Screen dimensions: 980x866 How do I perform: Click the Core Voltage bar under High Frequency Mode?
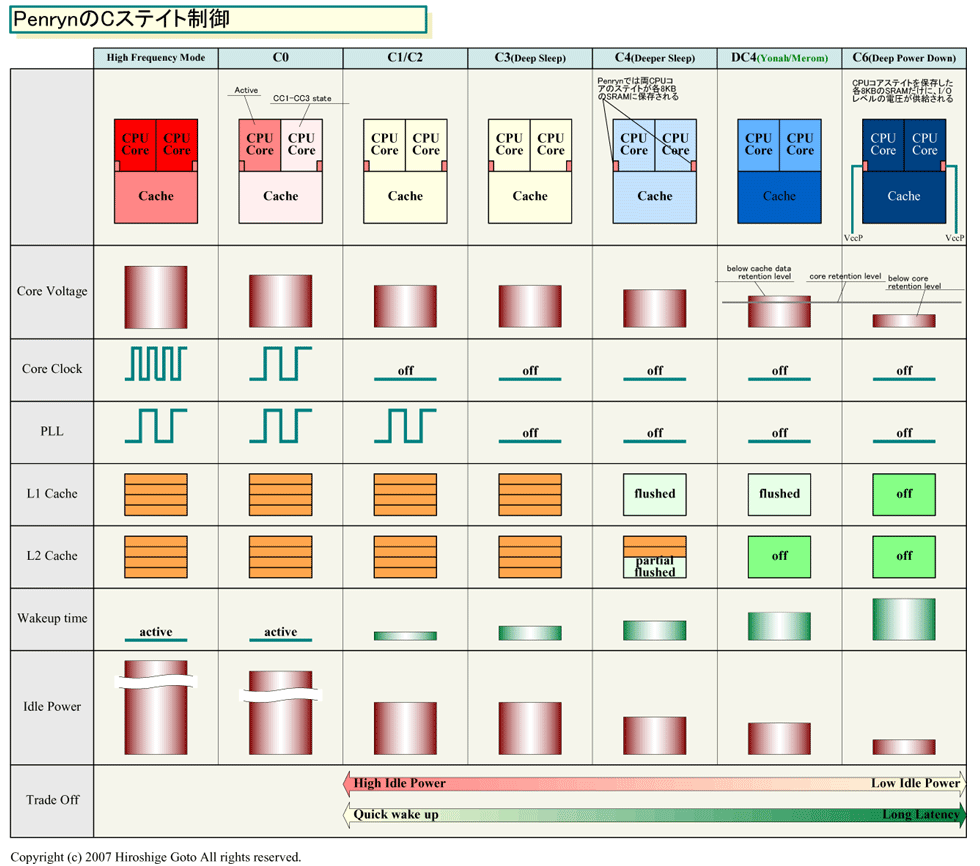tap(156, 297)
